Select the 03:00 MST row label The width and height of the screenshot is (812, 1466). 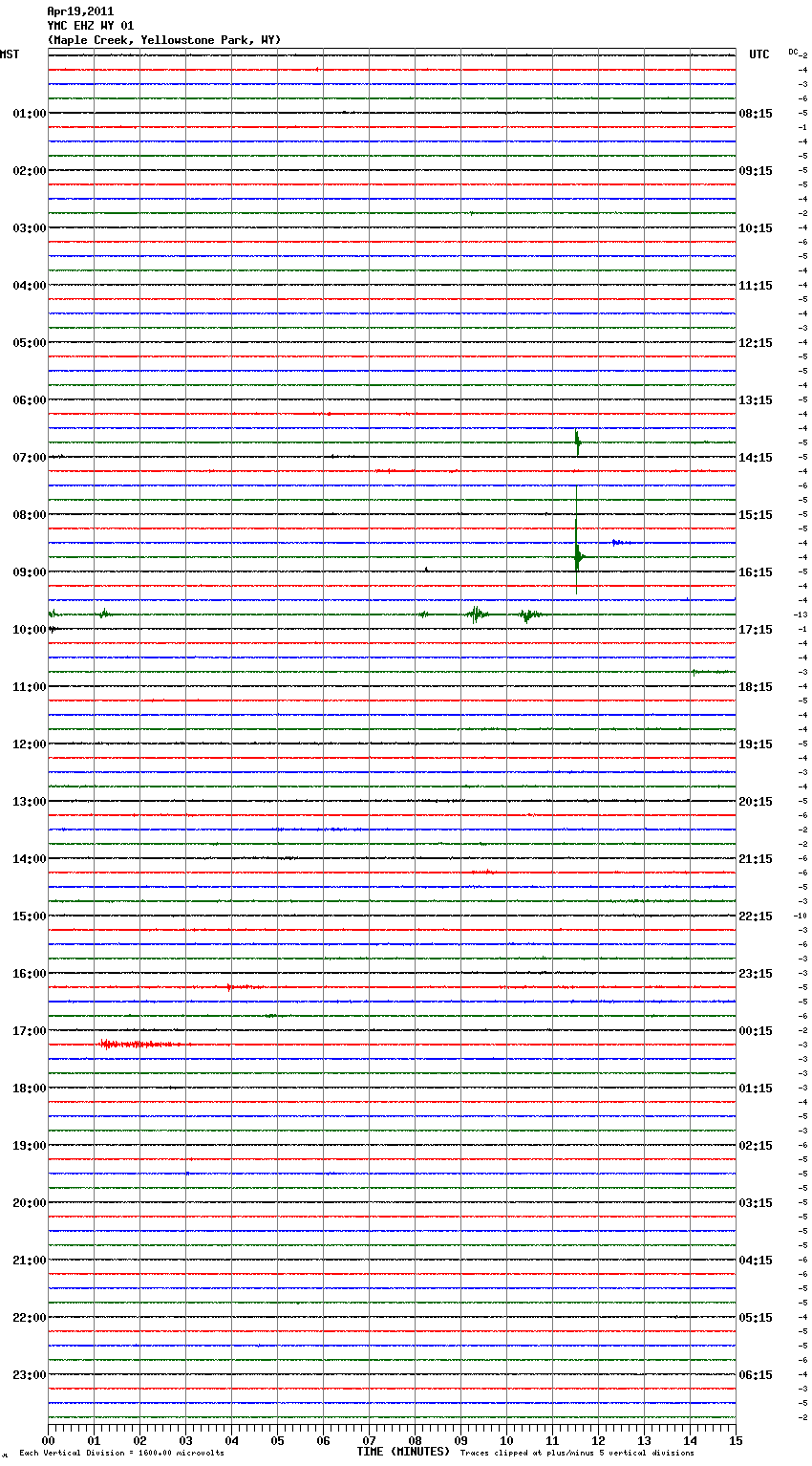(30, 228)
